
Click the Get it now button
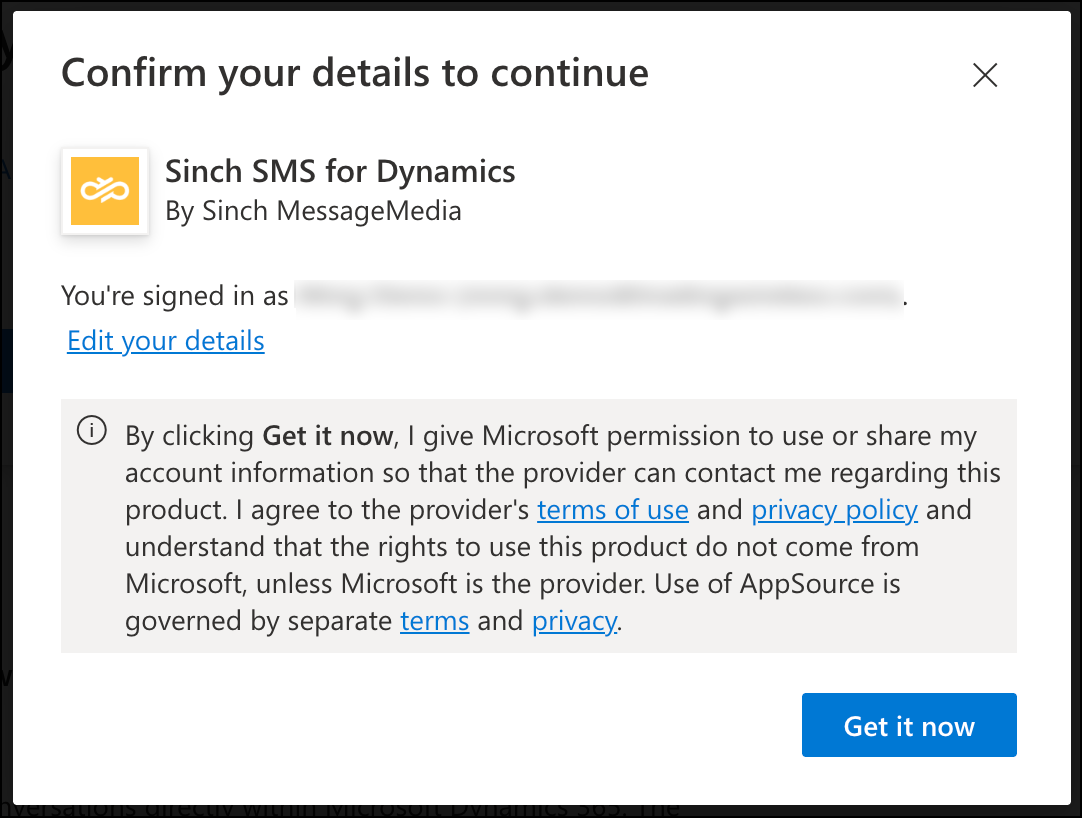point(908,725)
